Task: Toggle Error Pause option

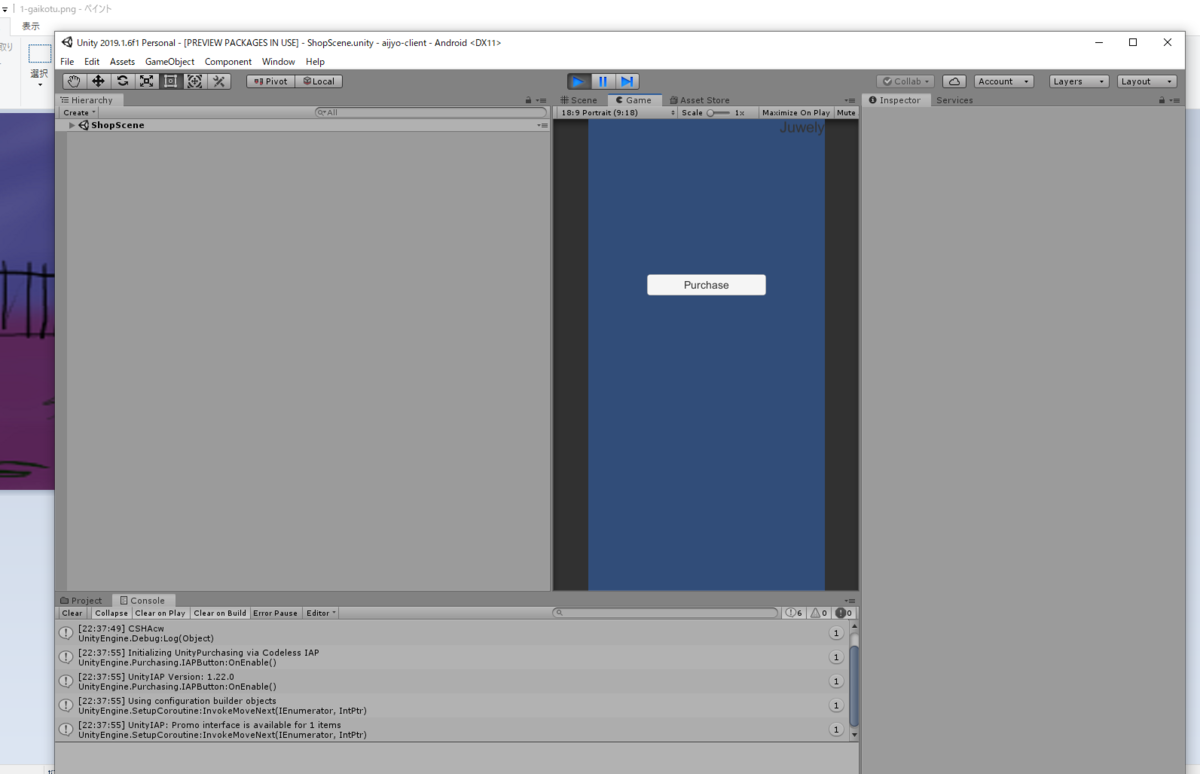Action: tap(275, 613)
